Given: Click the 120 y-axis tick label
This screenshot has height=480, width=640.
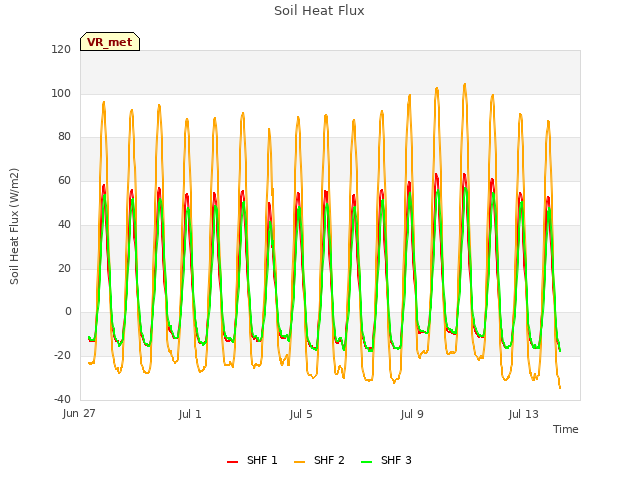Looking at the screenshot, I should [61, 49].
